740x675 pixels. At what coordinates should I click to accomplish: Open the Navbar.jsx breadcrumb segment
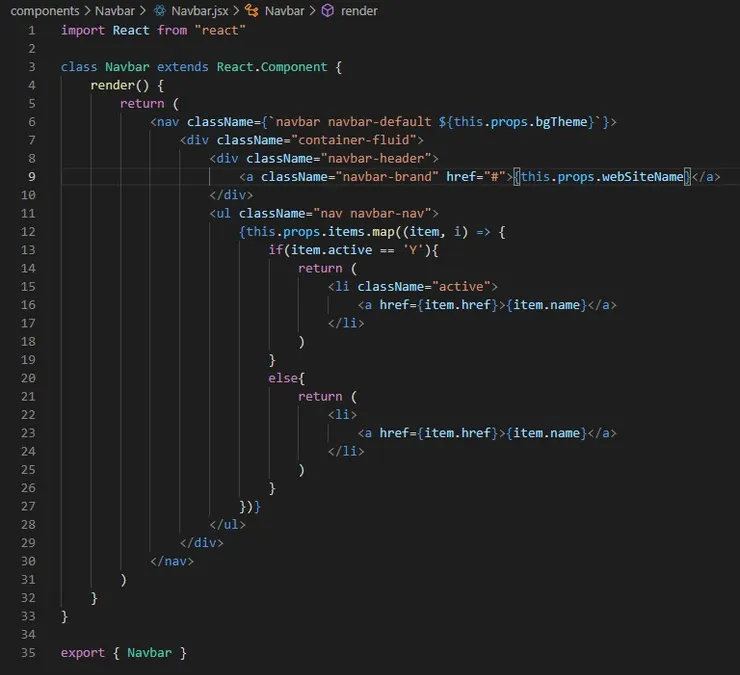(200, 10)
